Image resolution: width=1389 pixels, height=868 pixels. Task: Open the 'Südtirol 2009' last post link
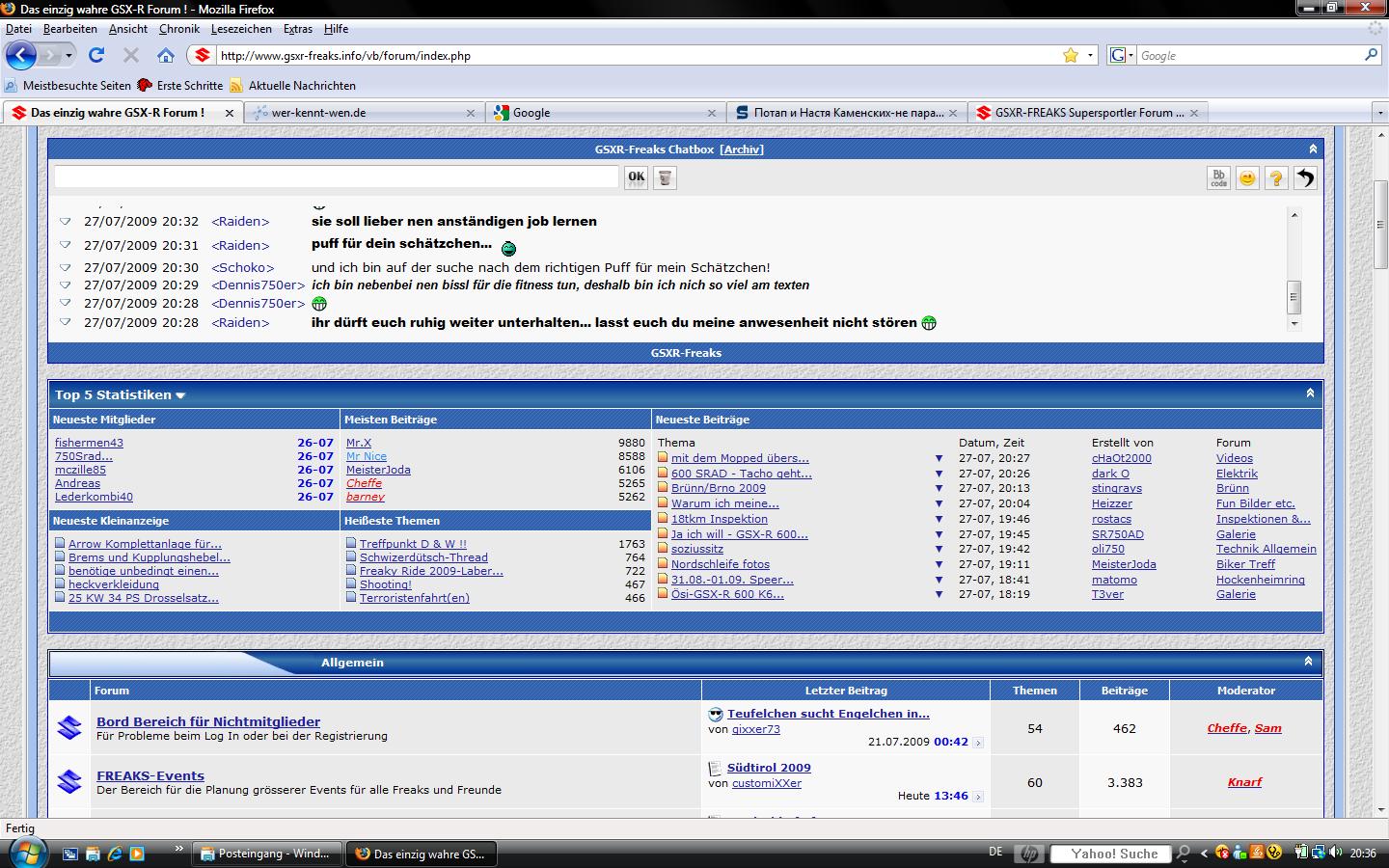click(769, 768)
